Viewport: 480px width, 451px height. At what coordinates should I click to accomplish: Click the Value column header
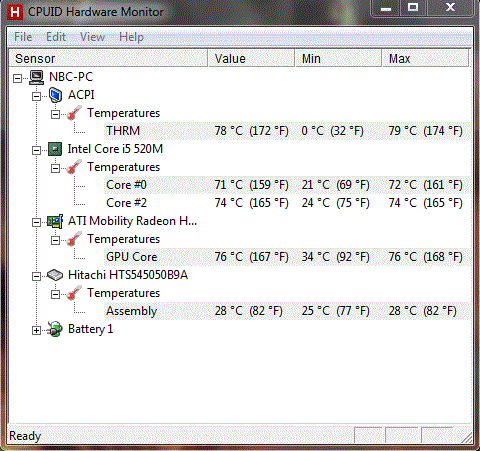[251, 59]
